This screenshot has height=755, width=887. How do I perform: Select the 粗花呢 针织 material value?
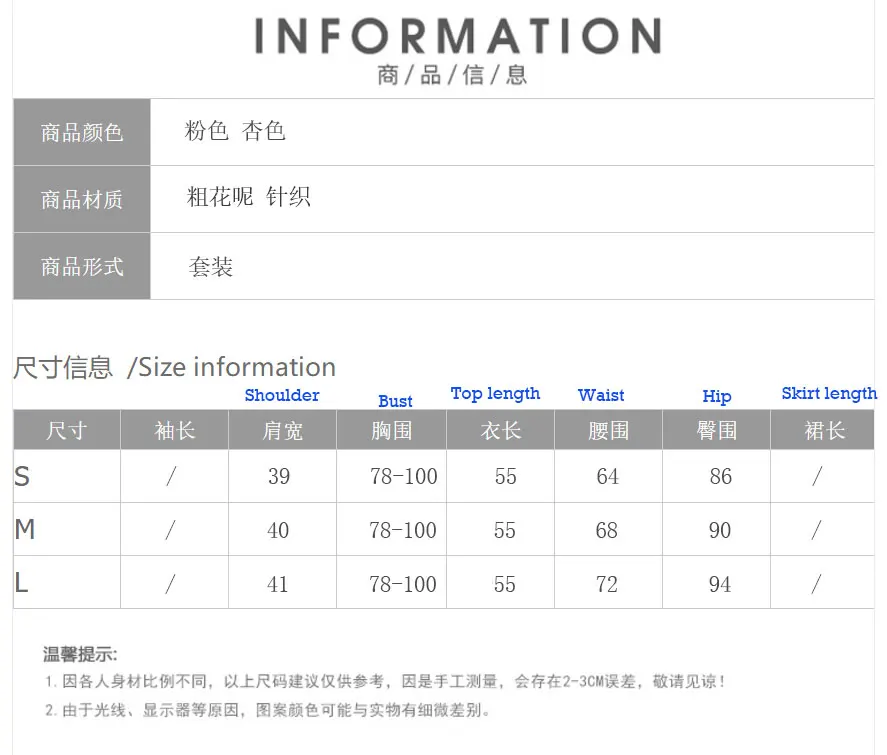(x=248, y=197)
